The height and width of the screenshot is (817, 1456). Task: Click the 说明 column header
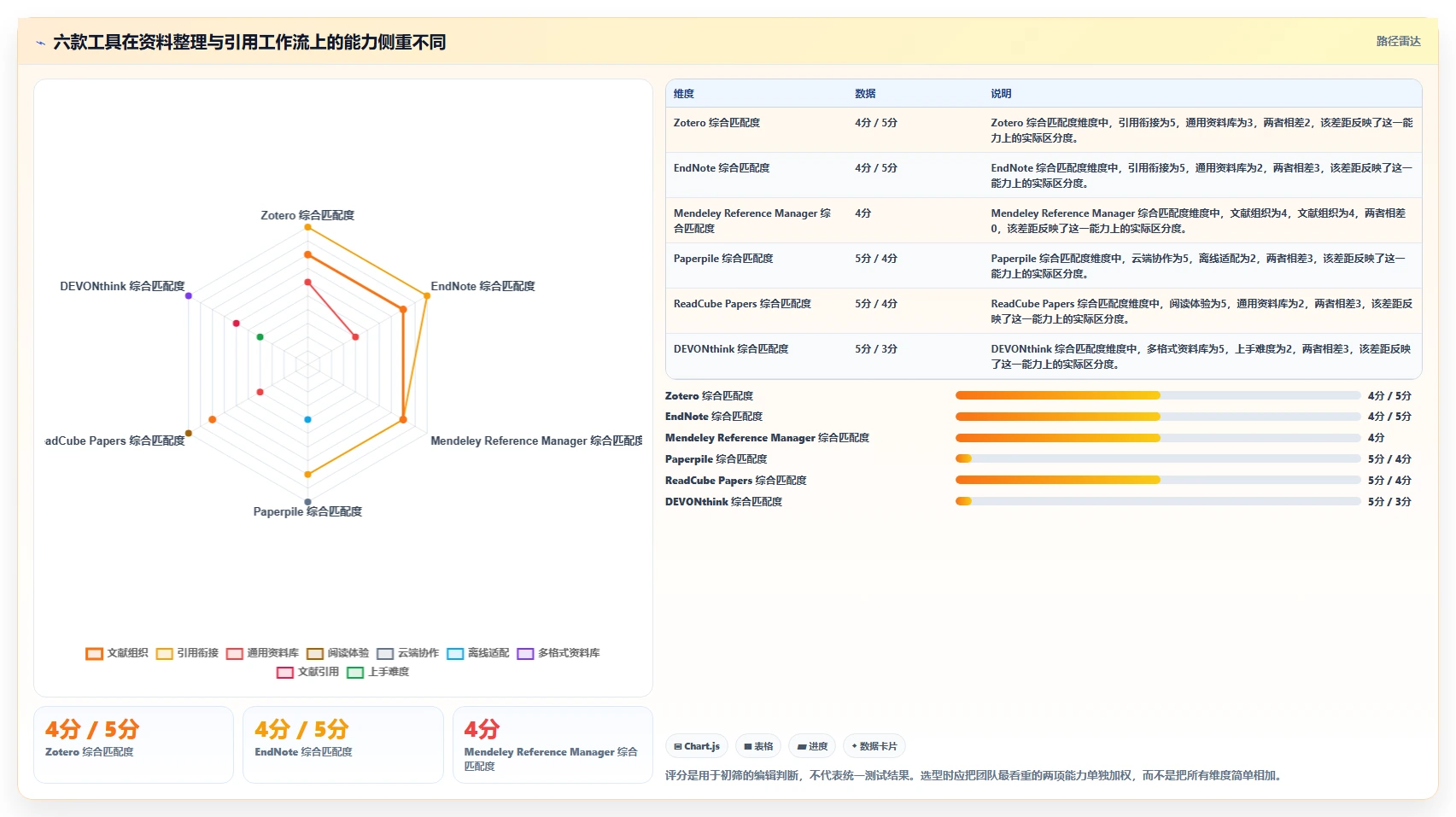pos(1001,94)
